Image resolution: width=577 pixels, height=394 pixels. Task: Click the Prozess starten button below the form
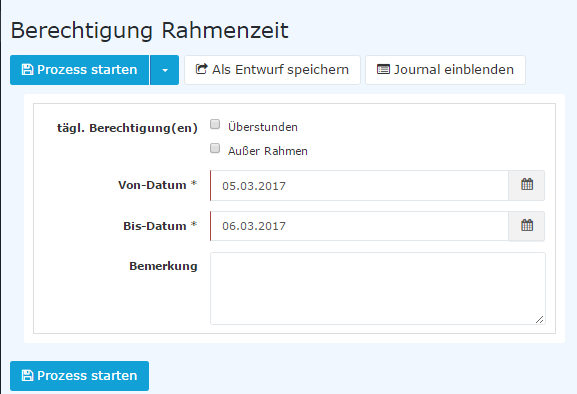point(79,376)
